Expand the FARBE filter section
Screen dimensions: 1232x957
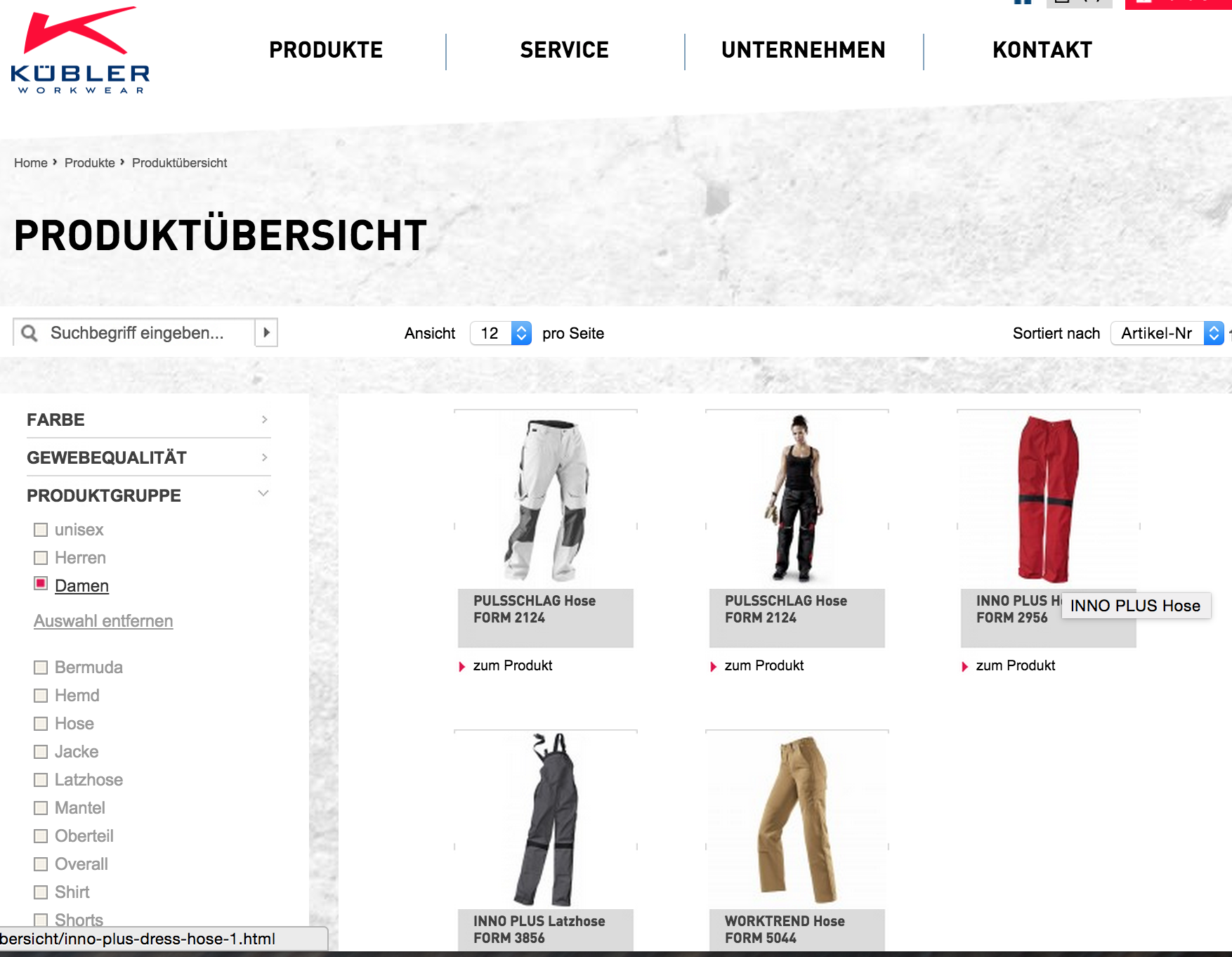point(148,419)
